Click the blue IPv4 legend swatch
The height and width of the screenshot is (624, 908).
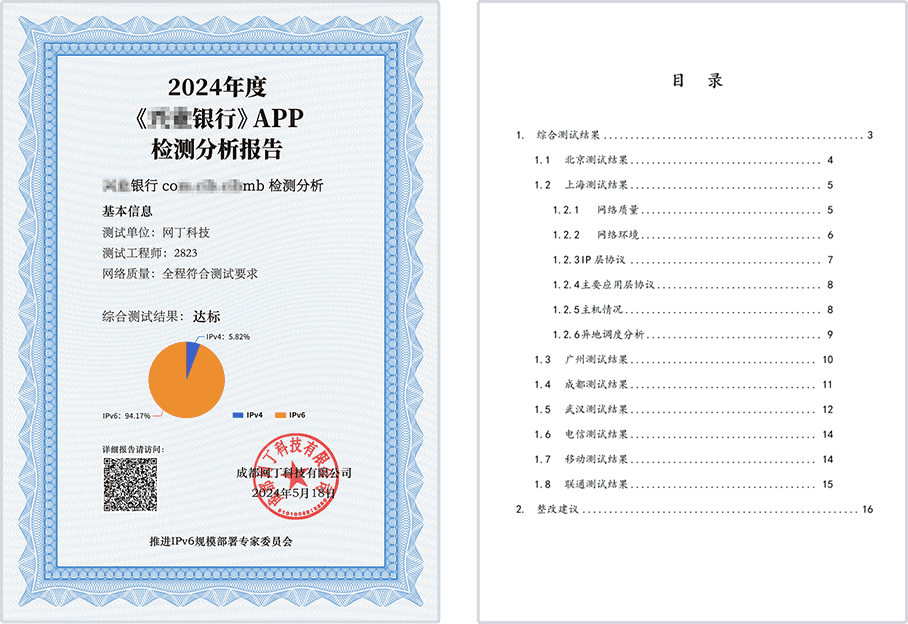click(x=238, y=414)
